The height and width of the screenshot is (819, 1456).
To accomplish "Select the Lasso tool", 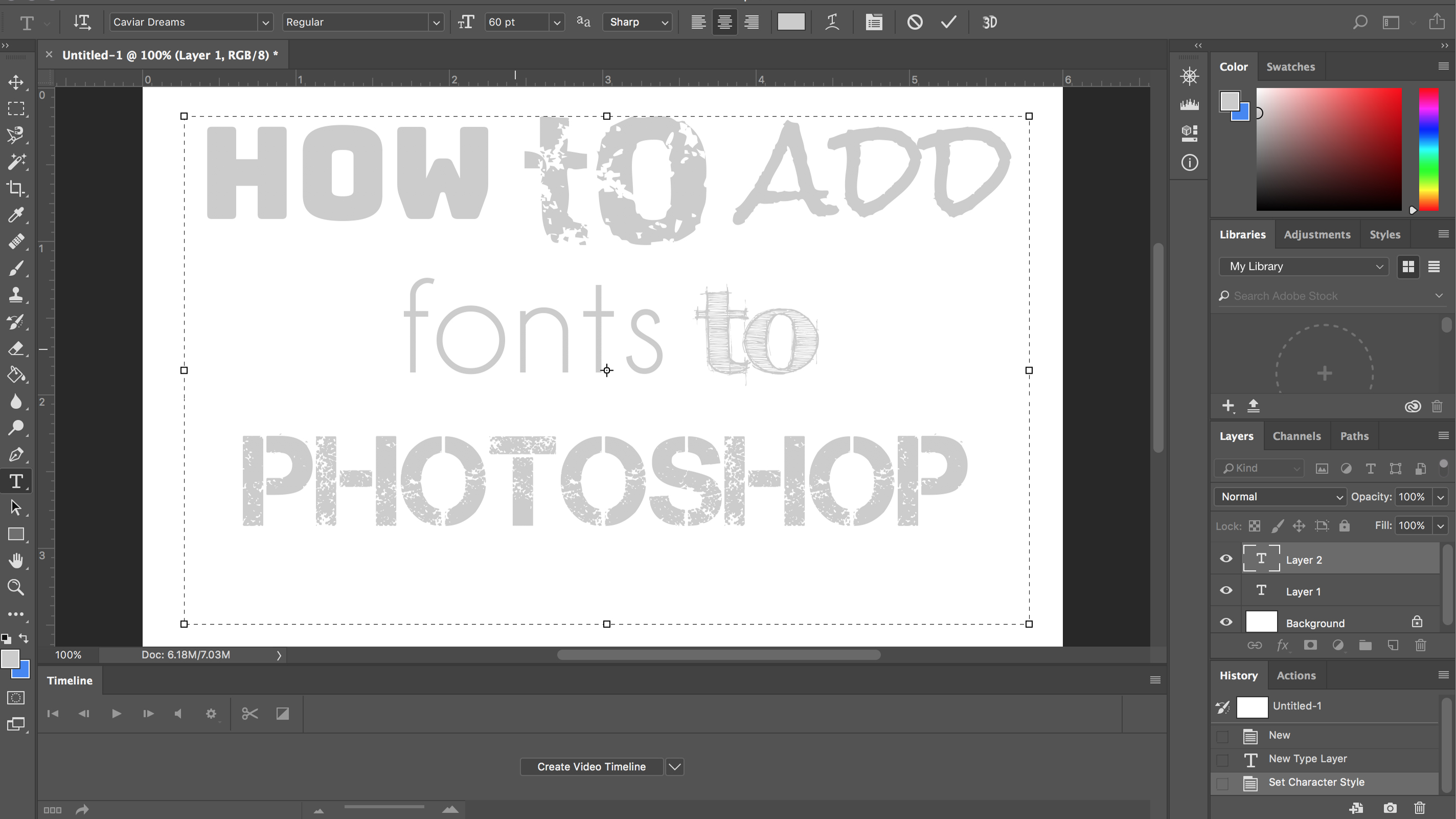I will (x=16, y=135).
